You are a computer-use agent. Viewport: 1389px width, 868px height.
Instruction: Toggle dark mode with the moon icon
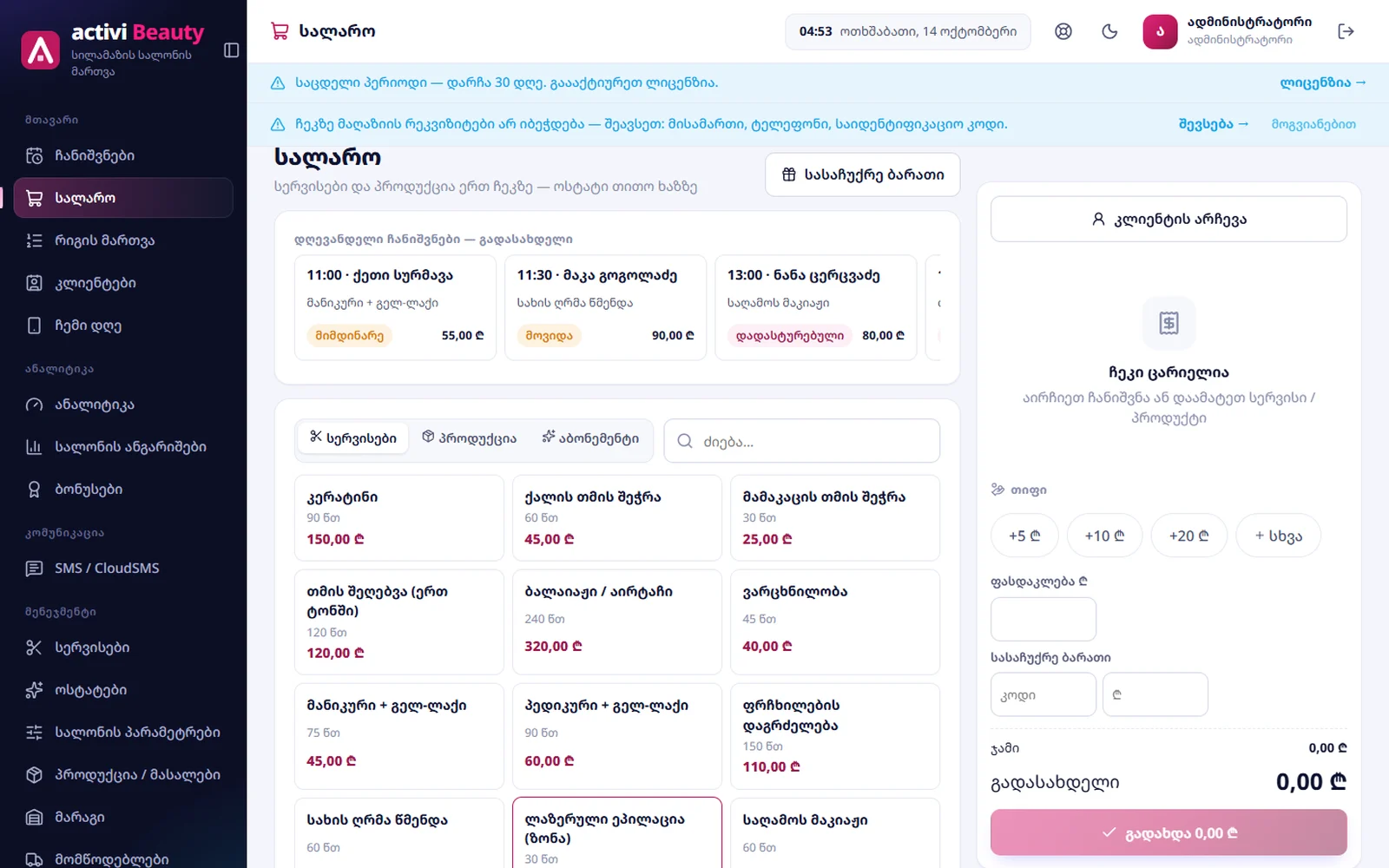[x=1109, y=31]
